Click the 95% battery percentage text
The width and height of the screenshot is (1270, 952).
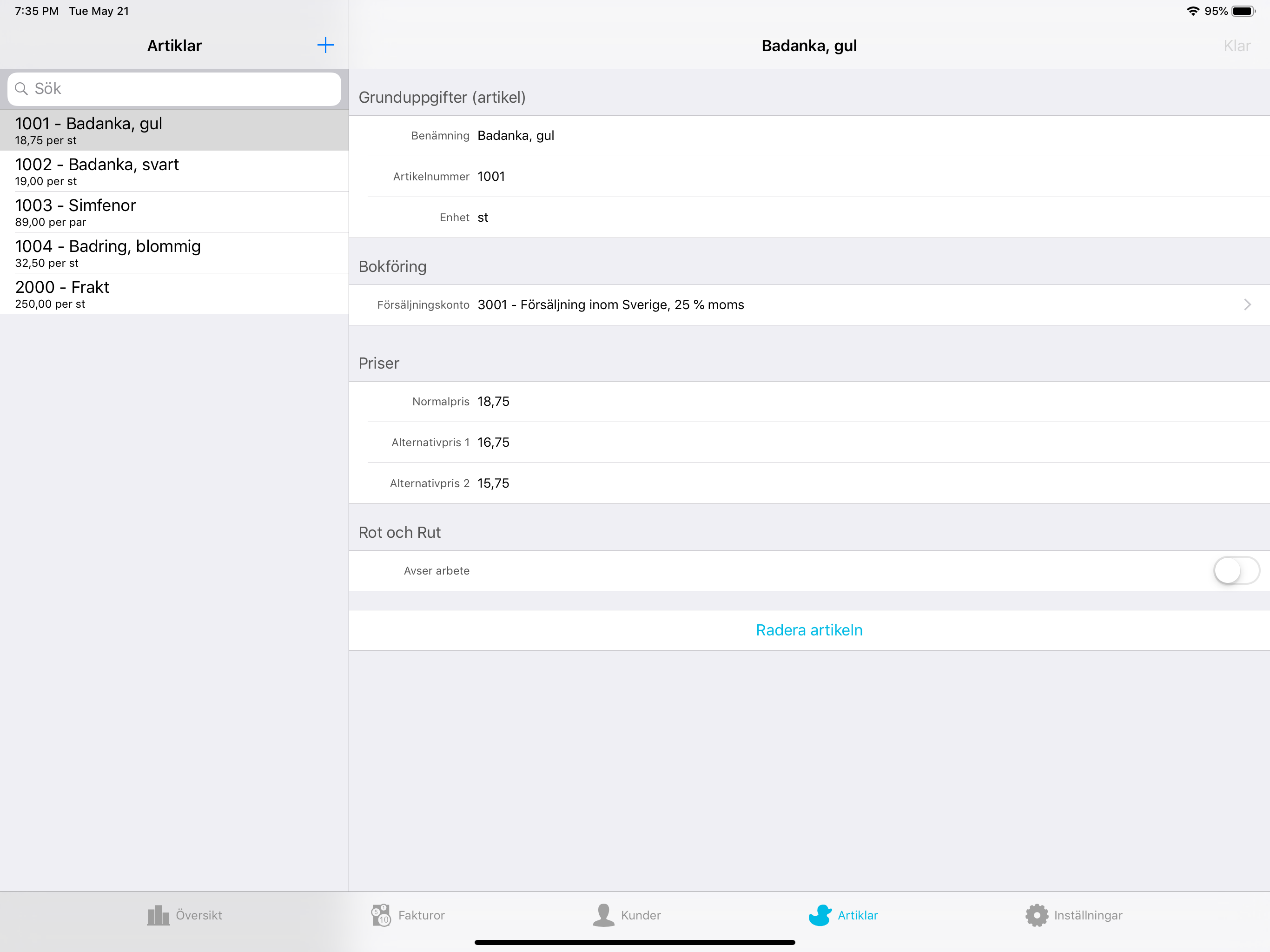click(1216, 11)
